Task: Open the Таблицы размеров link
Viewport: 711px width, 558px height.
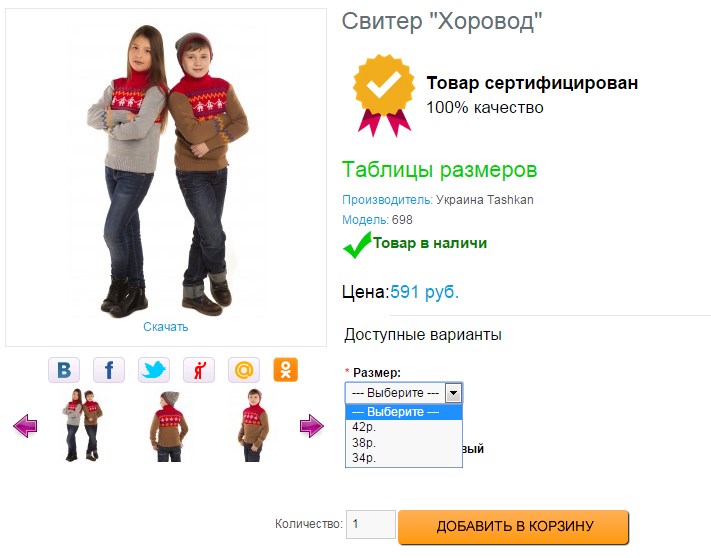Action: click(x=439, y=170)
